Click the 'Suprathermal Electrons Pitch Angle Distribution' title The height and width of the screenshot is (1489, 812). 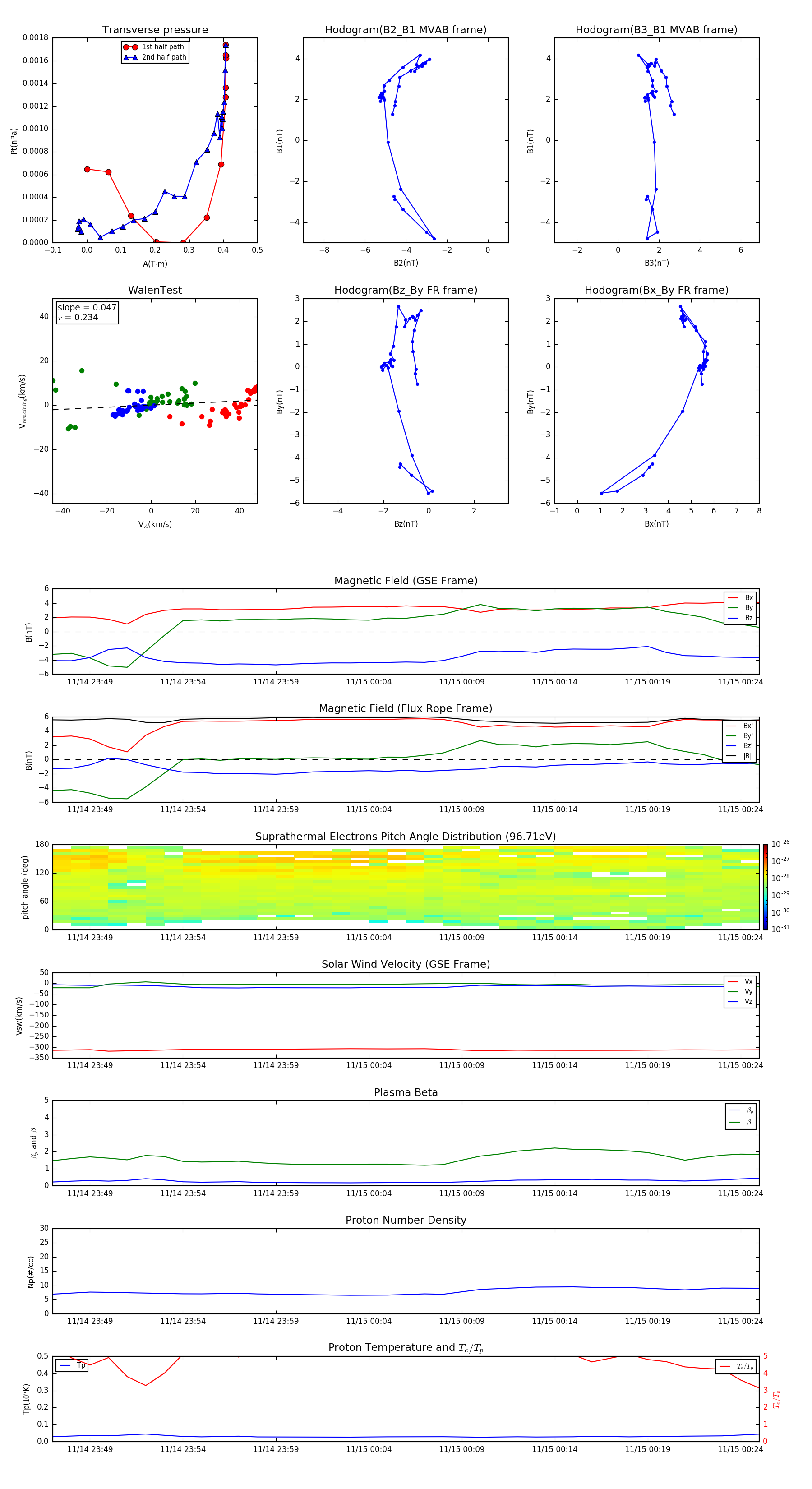[406, 837]
